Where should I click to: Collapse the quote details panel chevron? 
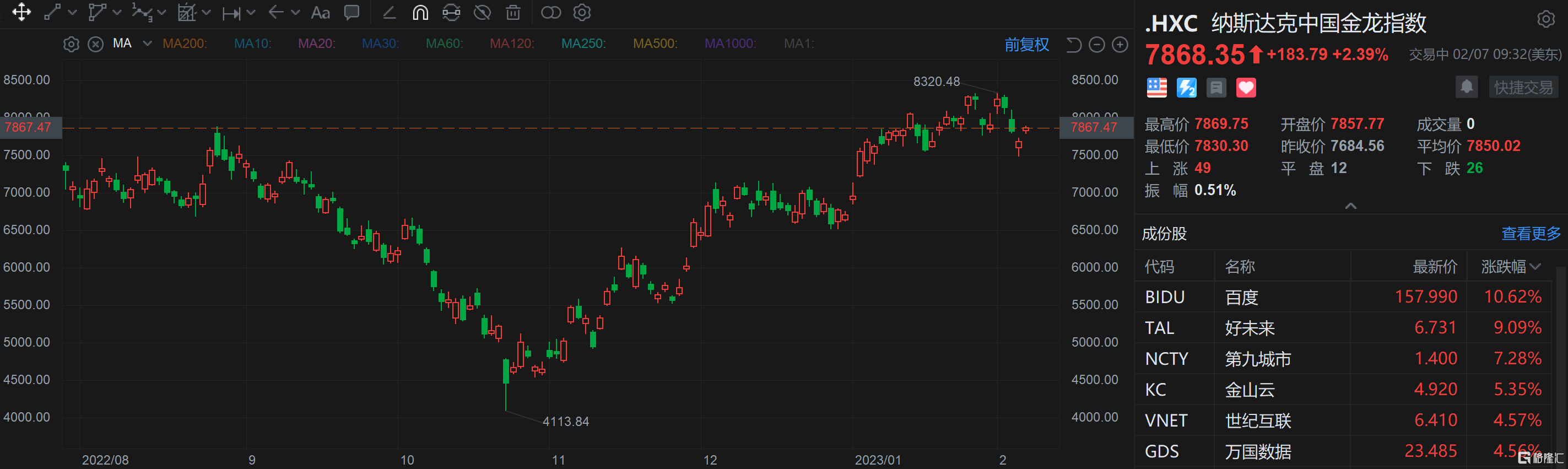click(1350, 206)
